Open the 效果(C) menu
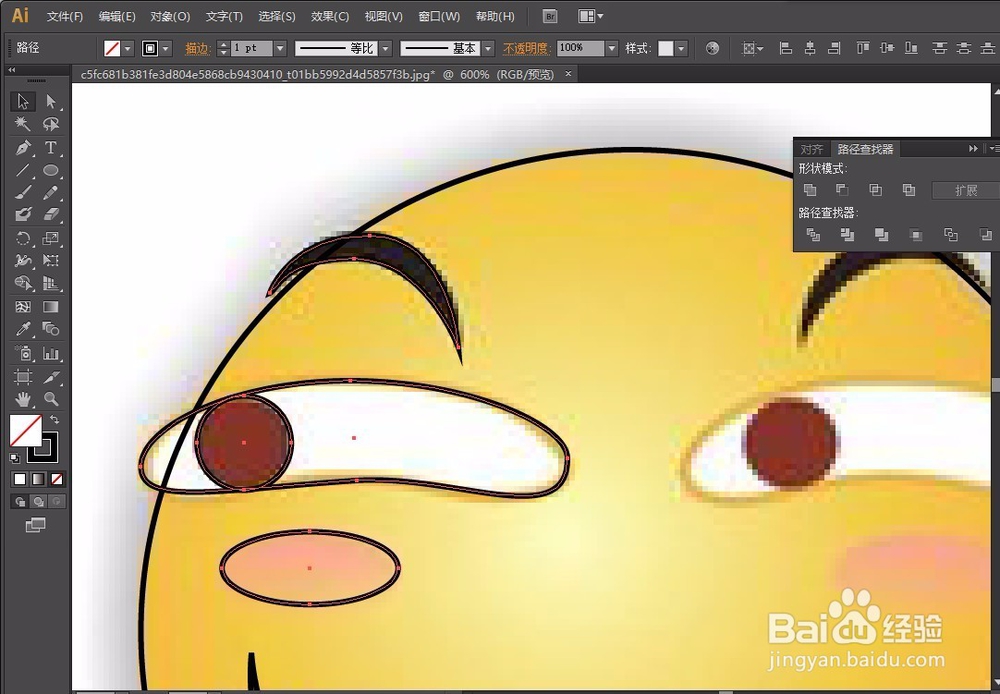The width and height of the screenshot is (1000, 694). 330,17
